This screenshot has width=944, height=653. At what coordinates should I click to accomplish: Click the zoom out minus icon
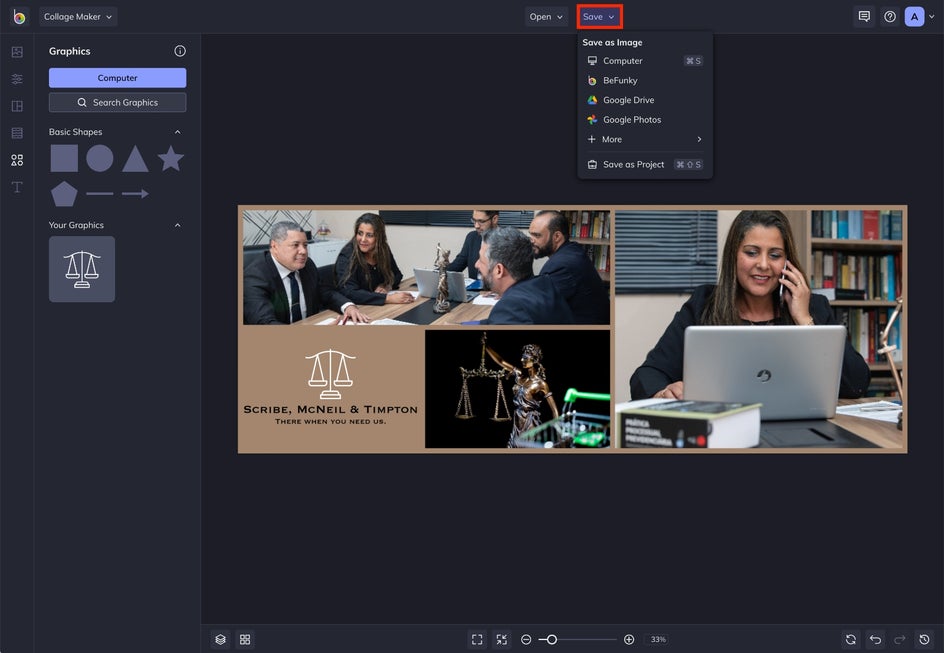pyautogui.click(x=526, y=639)
